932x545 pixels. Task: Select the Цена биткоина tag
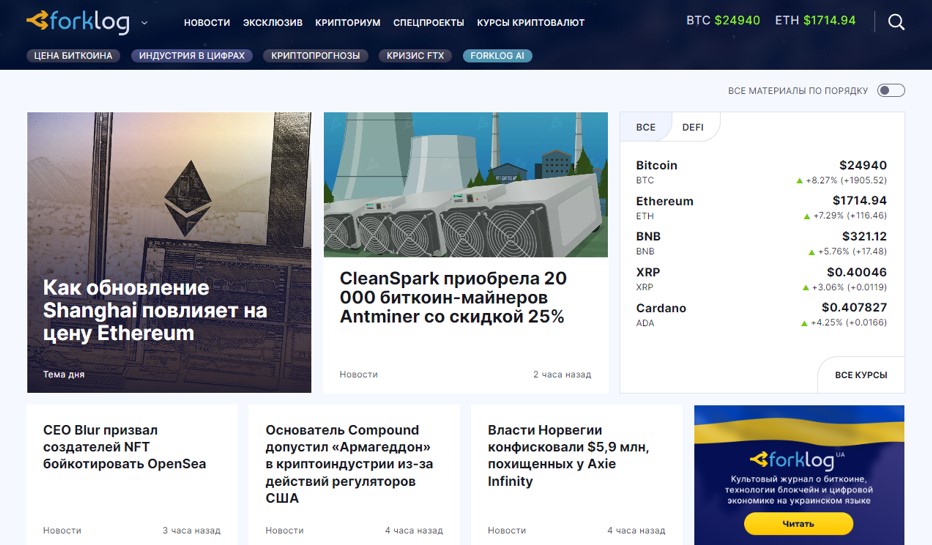point(73,56)
